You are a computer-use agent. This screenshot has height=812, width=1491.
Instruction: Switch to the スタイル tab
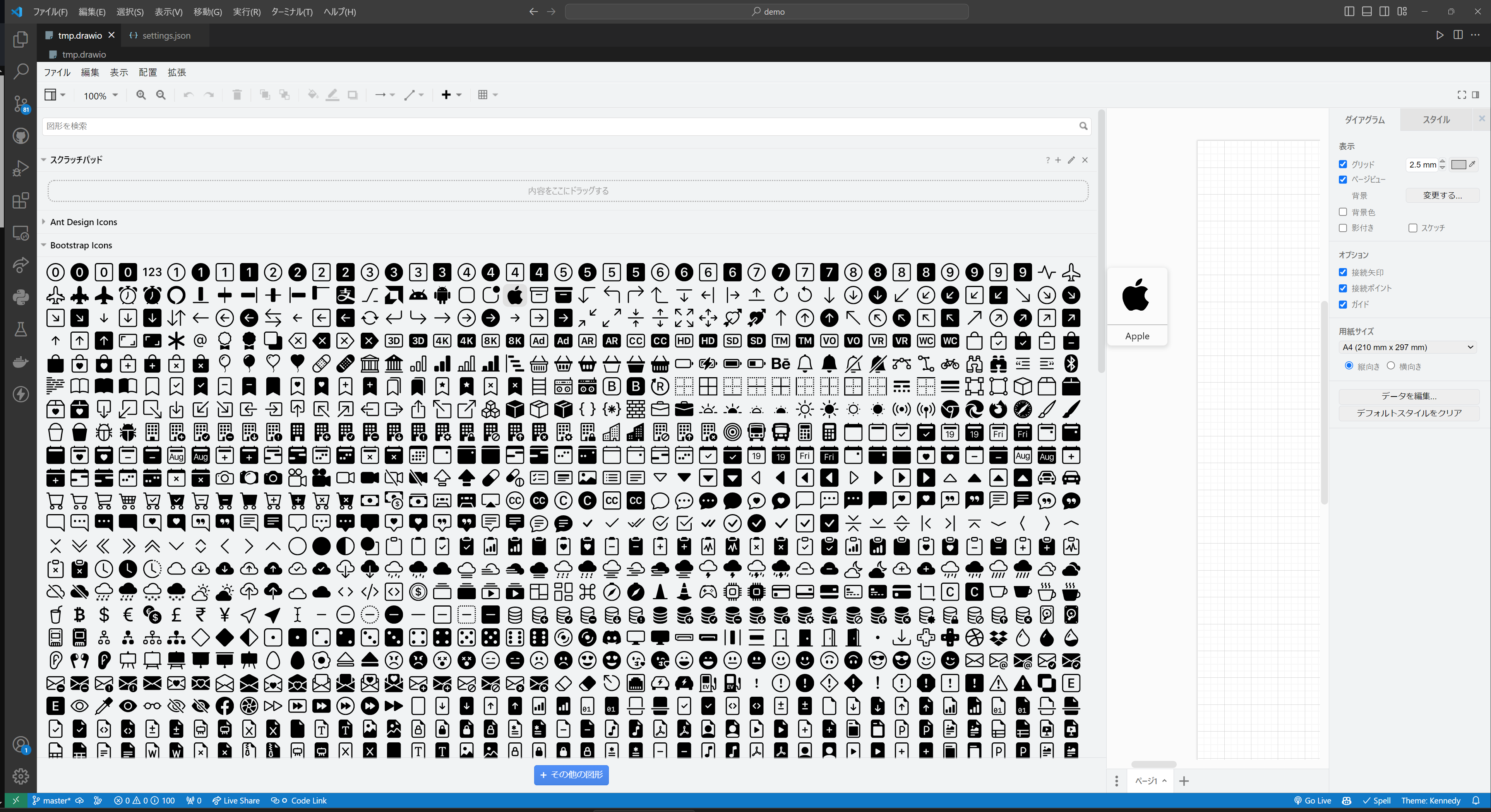pos(1436,120)
